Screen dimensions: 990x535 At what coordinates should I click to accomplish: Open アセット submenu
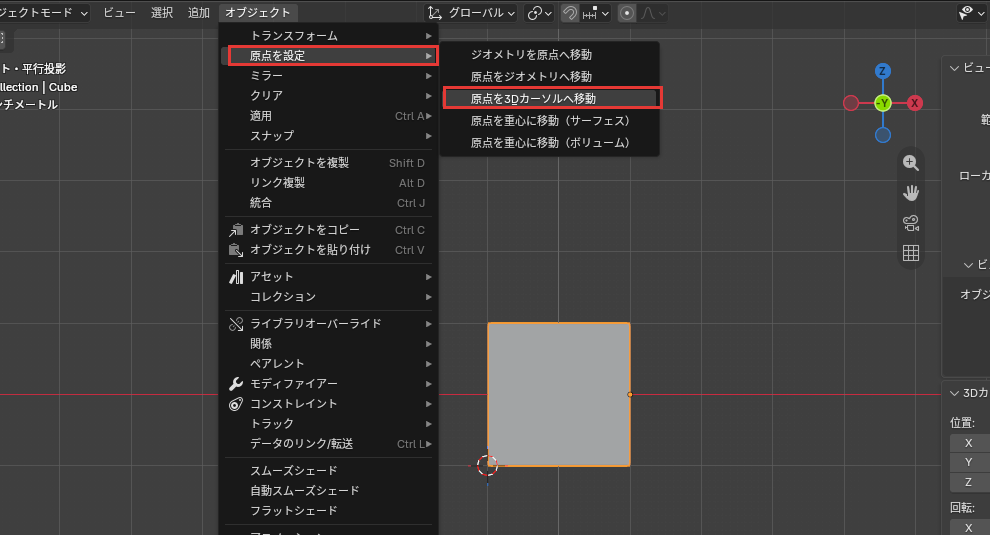pyautogui.click(x=329, y=277)
